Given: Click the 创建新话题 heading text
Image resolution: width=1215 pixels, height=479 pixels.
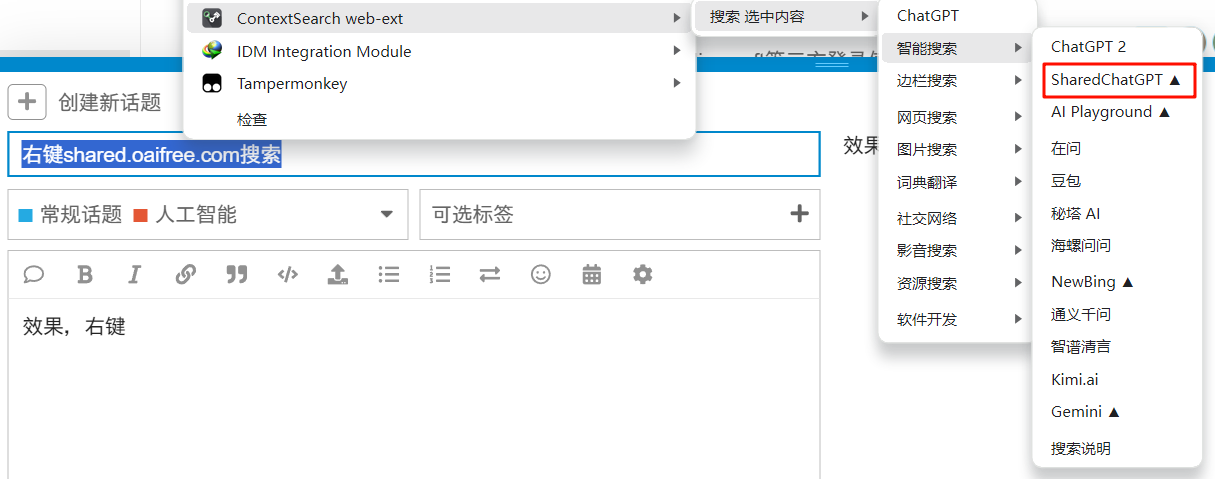Looking at the screenshot, I should [x=110, y=102].
